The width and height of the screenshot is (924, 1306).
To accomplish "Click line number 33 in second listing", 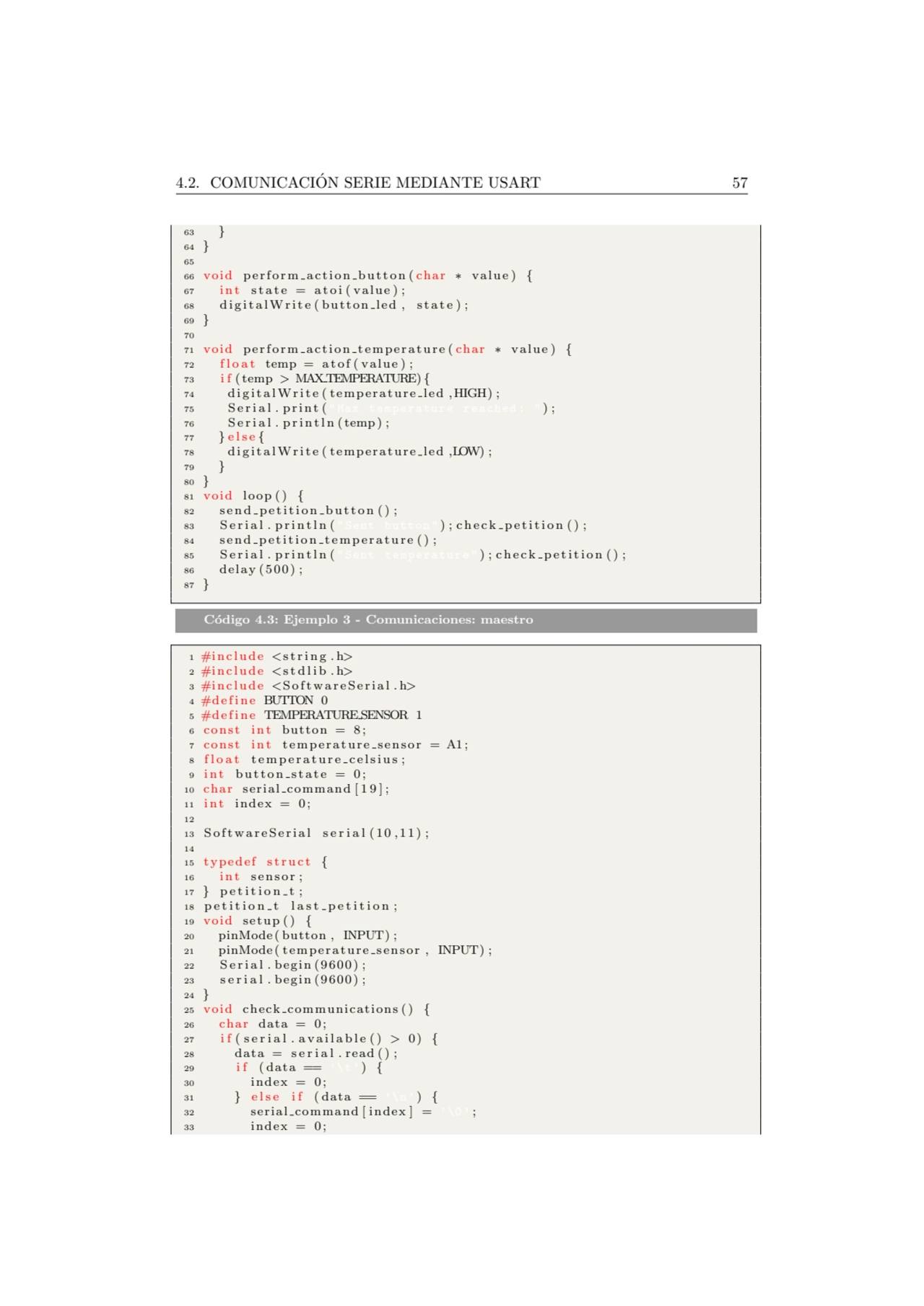I will (x=188, y=1127).
